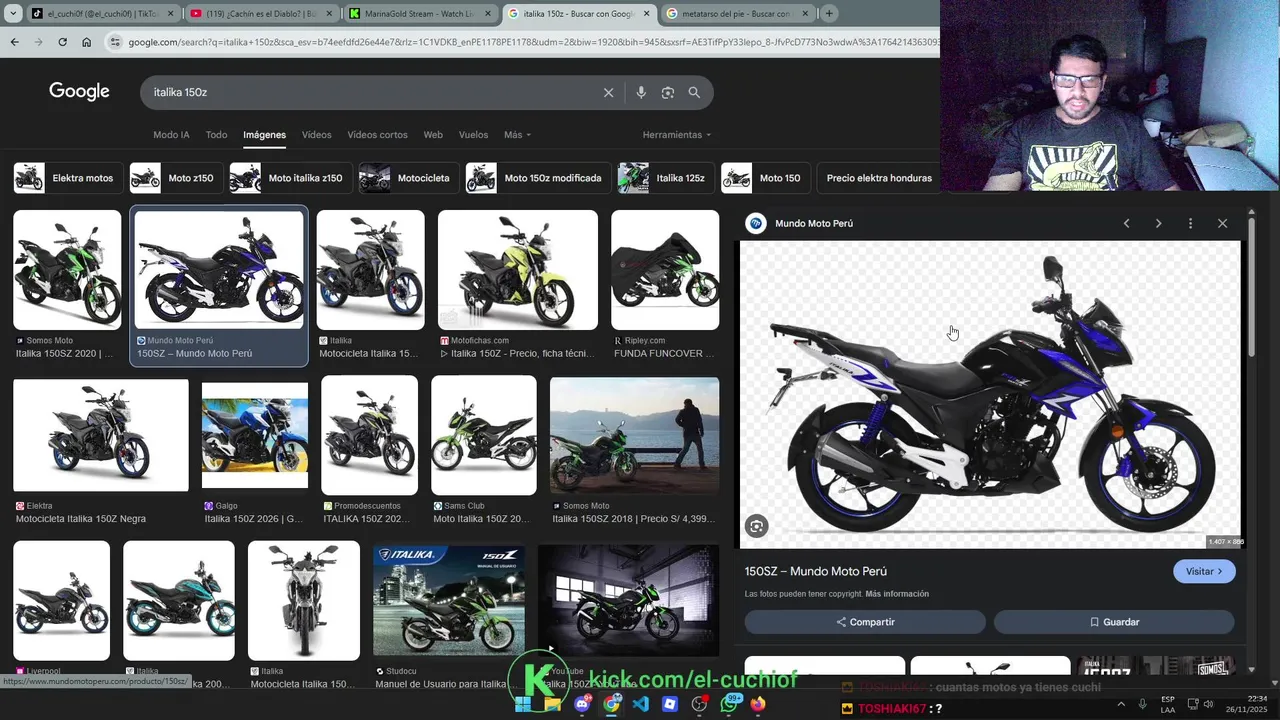
Task: Open Windows Start menu
Action: [523, 704]
